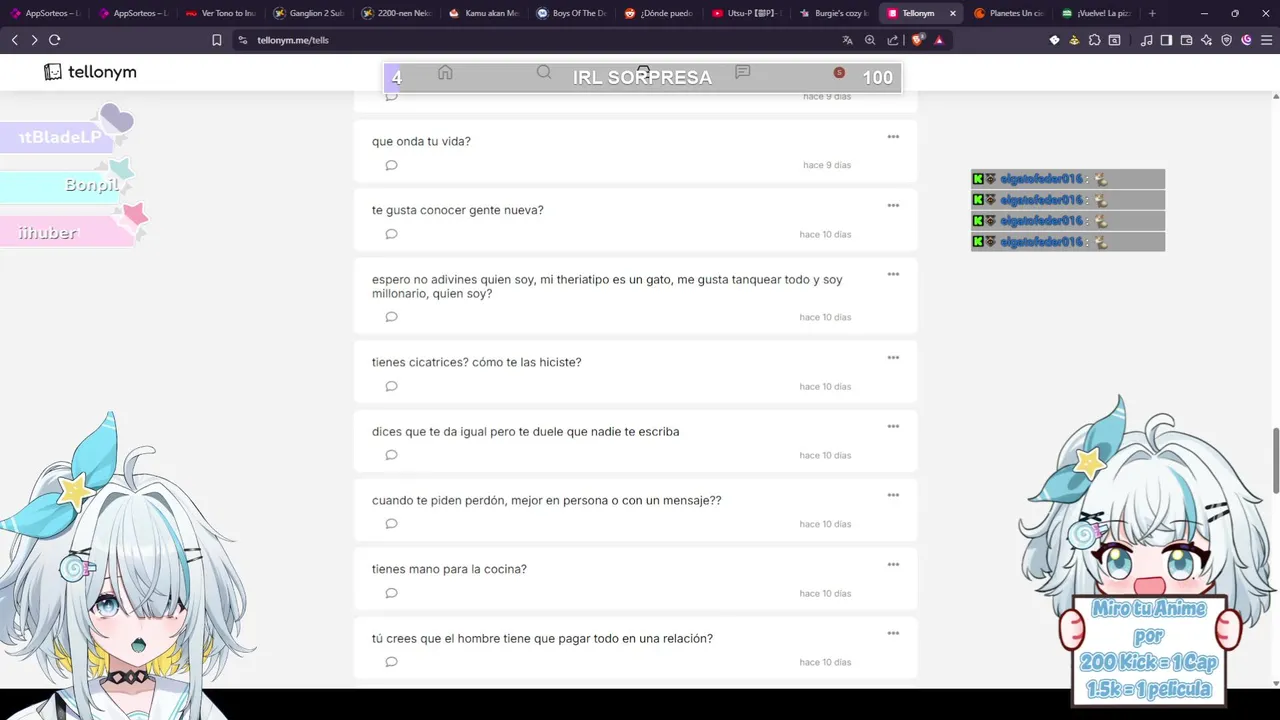This screenshot has height=720, width=1280.
Task: Open the browser hamburger main menu
Action: [1265, 40]
